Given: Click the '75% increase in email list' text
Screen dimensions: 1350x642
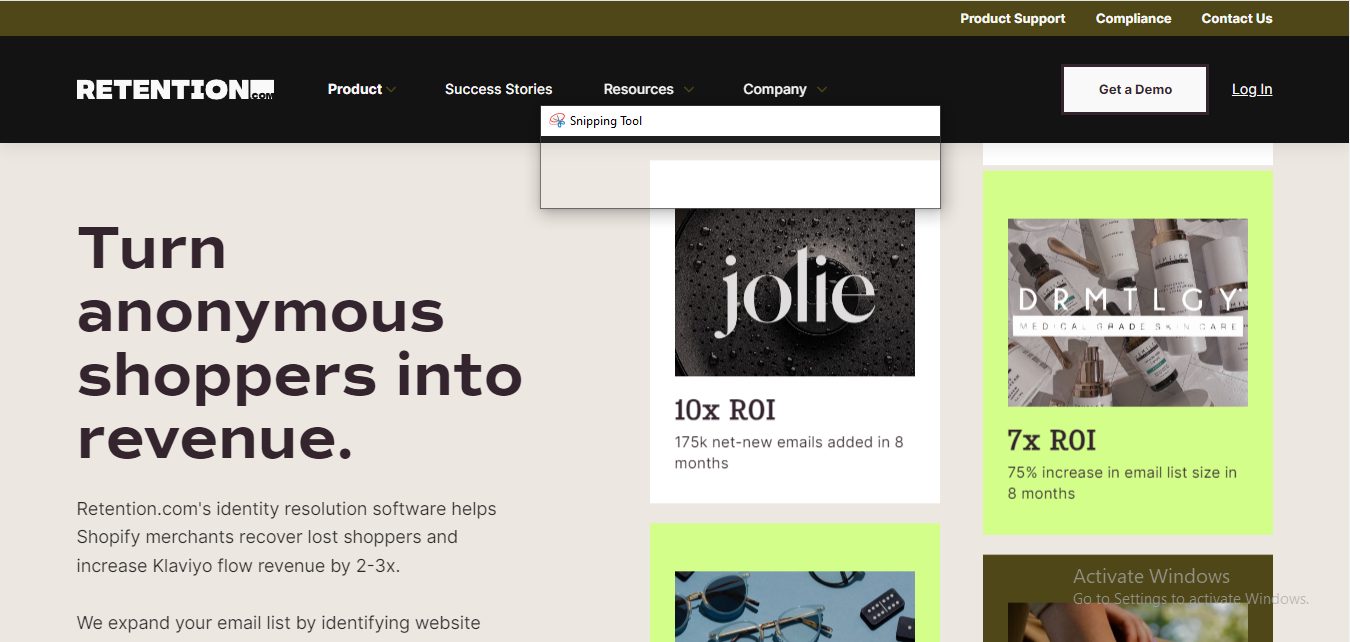Looking at the screenshot, I should pyautogui.click(x=1122, y=483).
